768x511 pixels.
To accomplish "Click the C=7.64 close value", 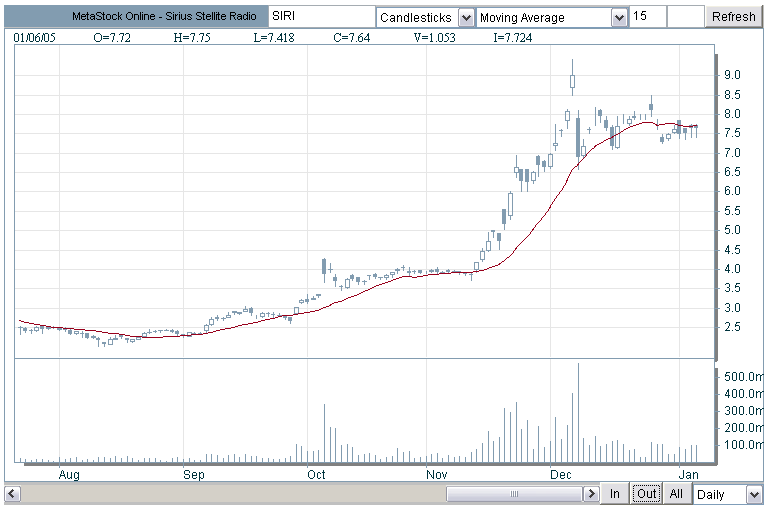I will (x=352, y=38).
